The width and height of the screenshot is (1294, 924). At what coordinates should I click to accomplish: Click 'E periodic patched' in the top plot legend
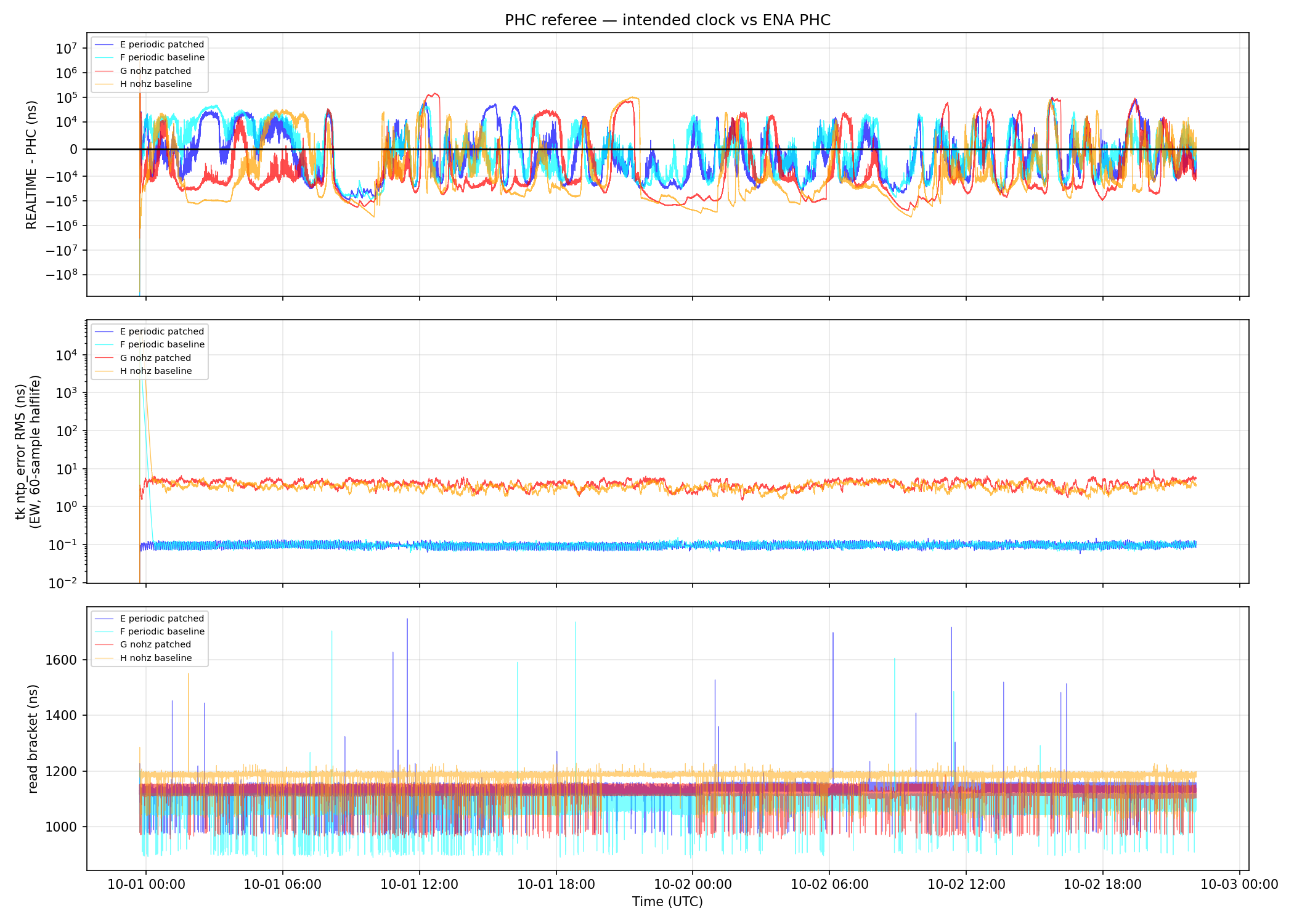point(162,44)
